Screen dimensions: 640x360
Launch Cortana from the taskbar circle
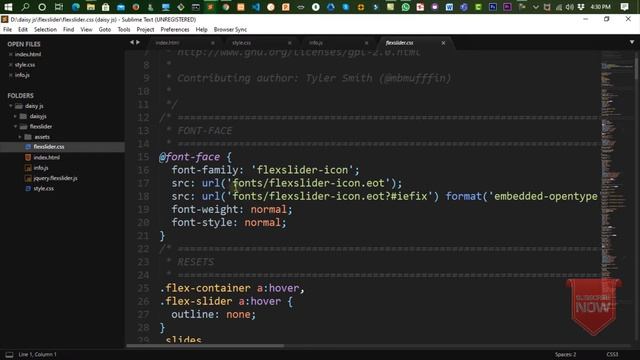(42, 7)
